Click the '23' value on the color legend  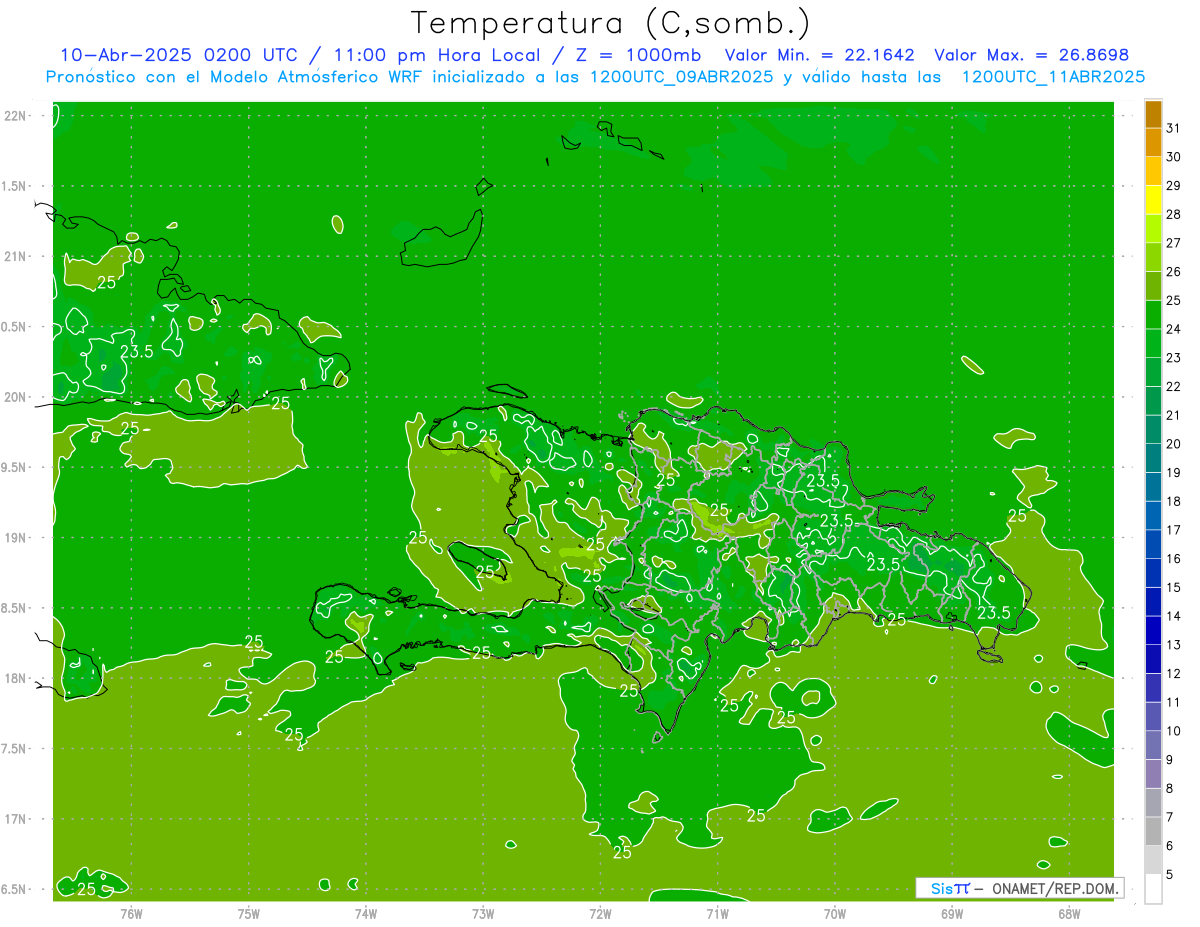[1174, 357]
